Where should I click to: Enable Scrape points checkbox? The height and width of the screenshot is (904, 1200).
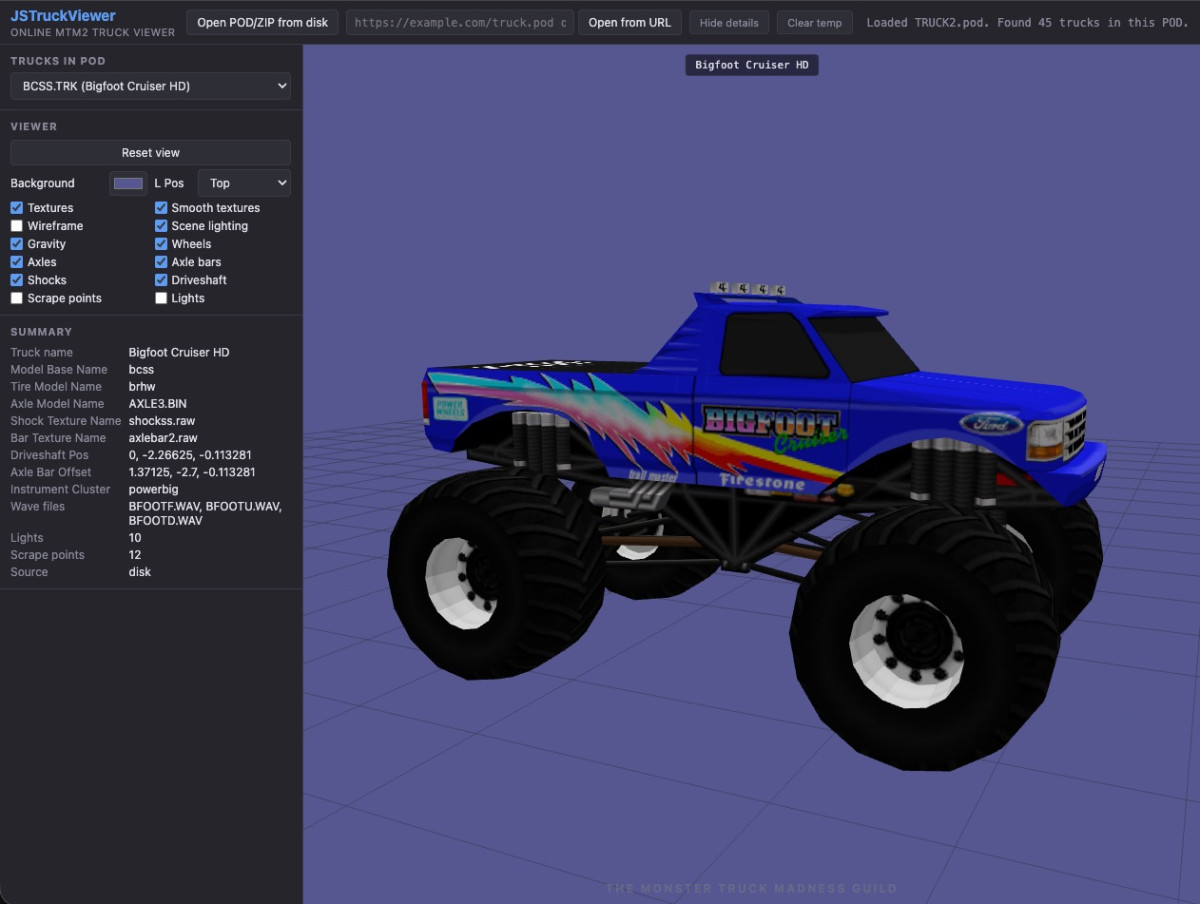[x=17, y=298]
